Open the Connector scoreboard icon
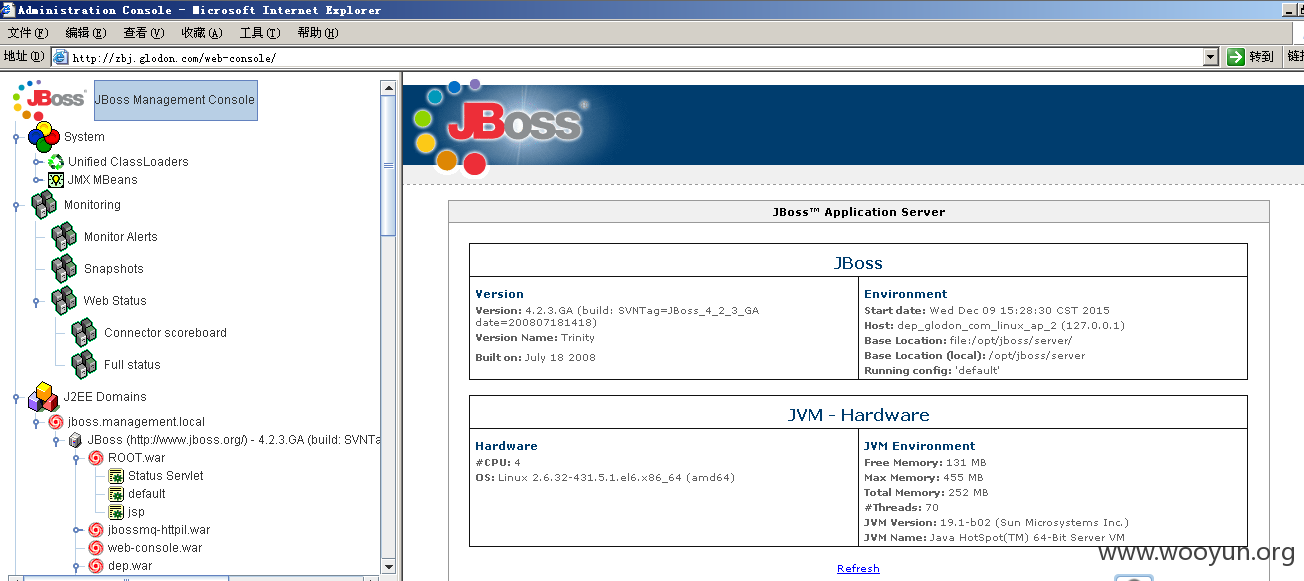 84,333
